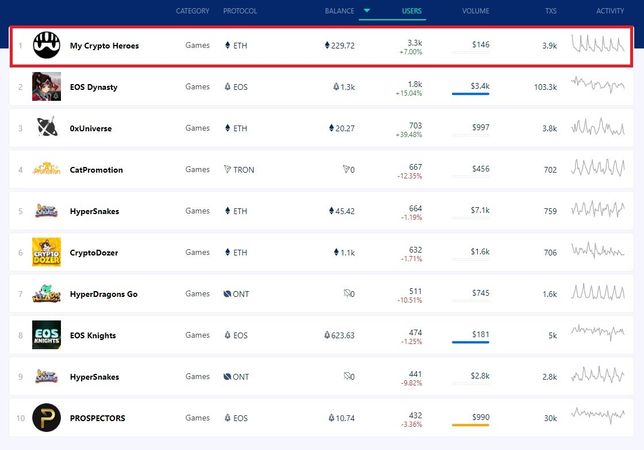
Task: Click the CATEGORY column header
Action: pyautogui.click(x=192, y=11)
